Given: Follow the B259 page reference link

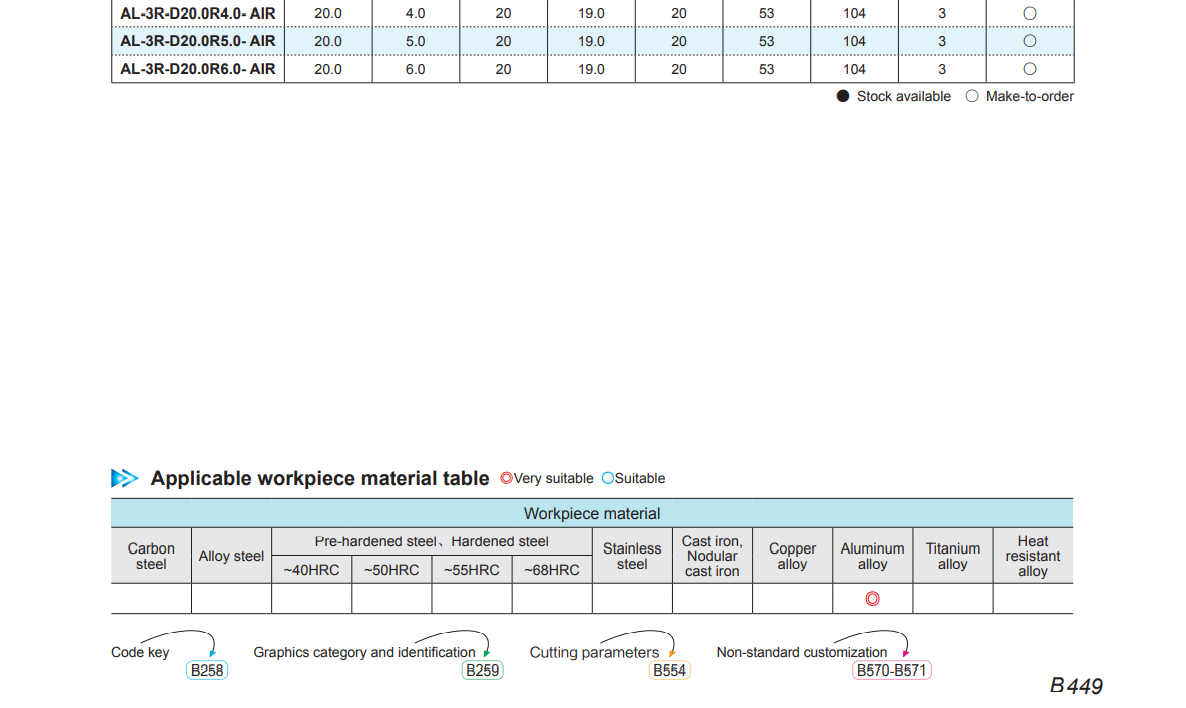Looking at the screenshot, I should click(x=483, y=671).
